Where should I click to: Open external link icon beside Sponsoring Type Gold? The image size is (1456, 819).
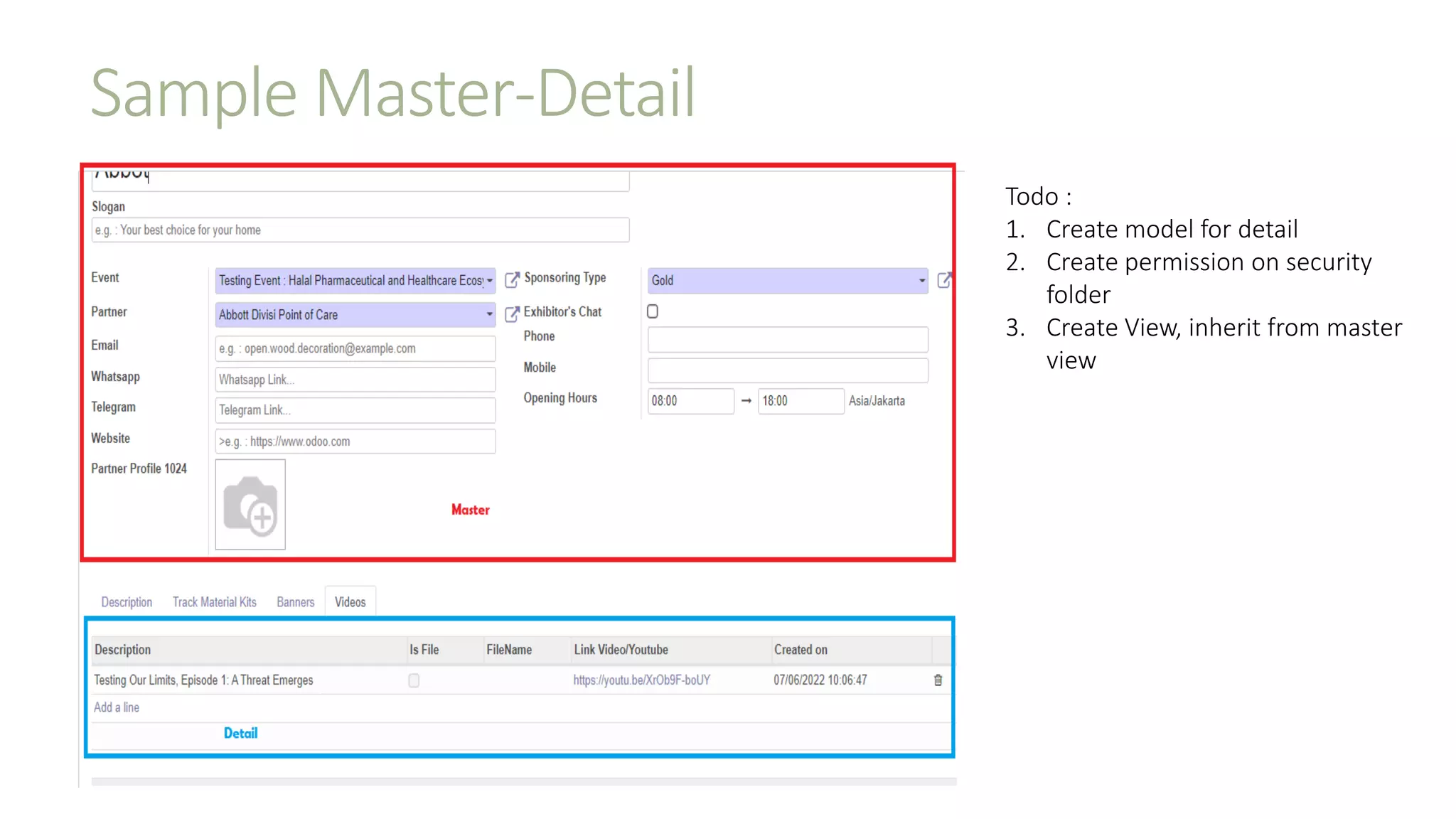coord(944,280)
